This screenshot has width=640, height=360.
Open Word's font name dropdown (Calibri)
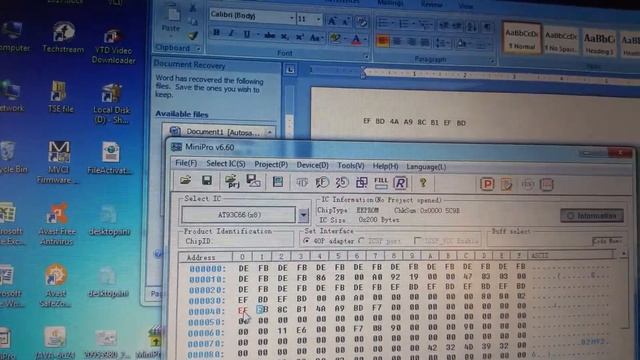point(291,18)
